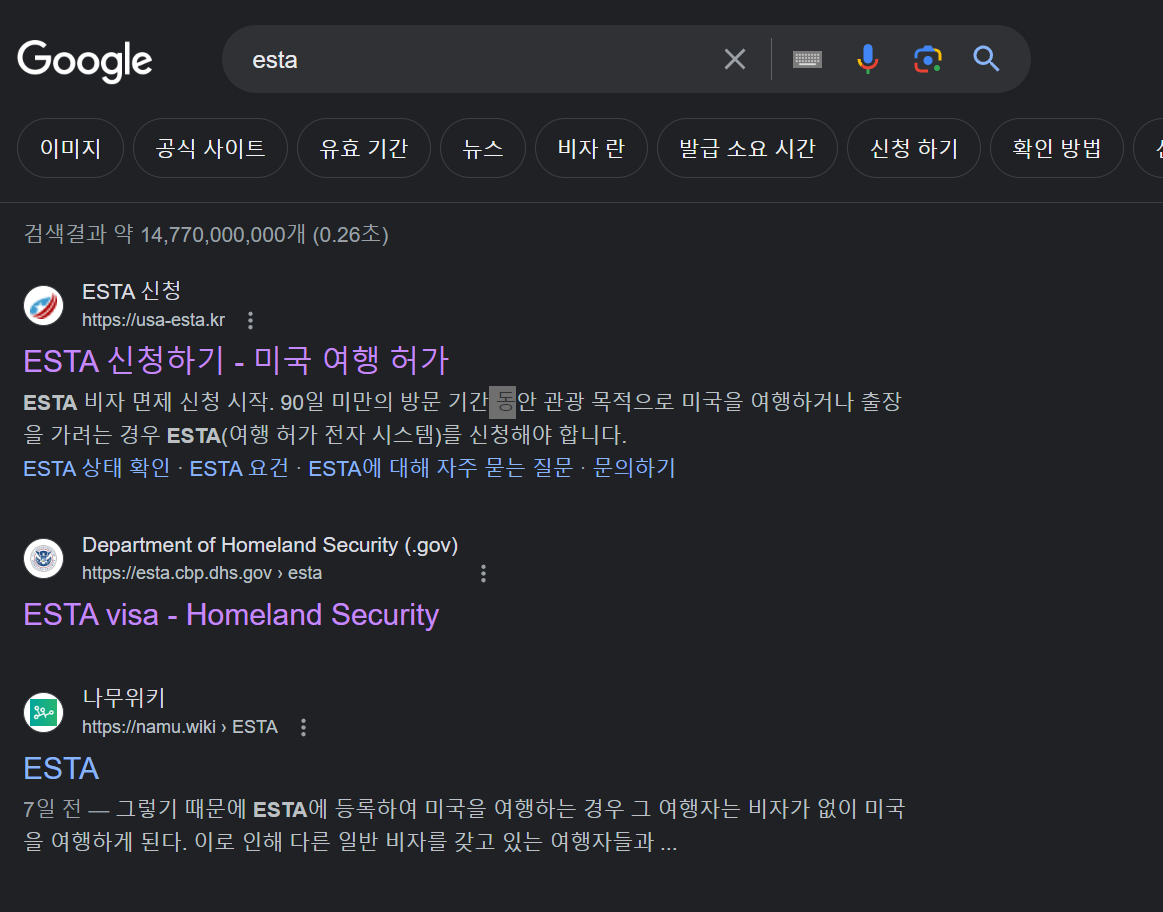Screen dimensions: 1163x912
Task: Open the on-screen keyboard icon
Action: coord(806,59)
